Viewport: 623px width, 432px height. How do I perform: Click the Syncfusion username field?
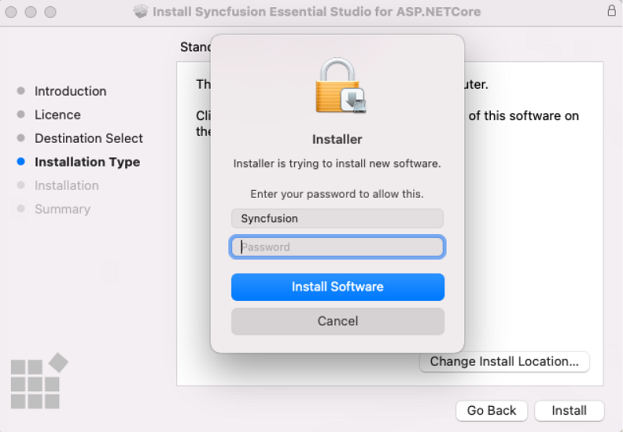(x=337, y=218)
